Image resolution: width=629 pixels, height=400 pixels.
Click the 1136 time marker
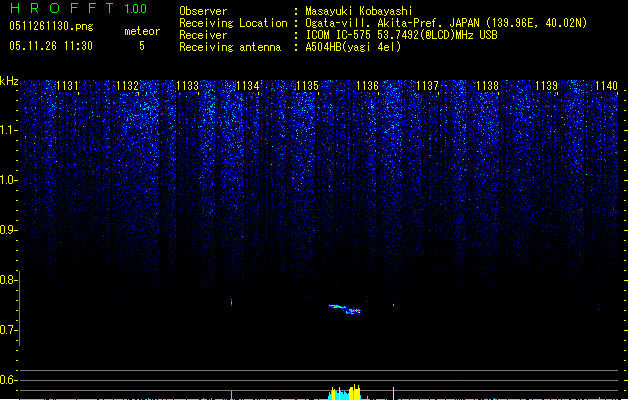click(x=367, y=86)
